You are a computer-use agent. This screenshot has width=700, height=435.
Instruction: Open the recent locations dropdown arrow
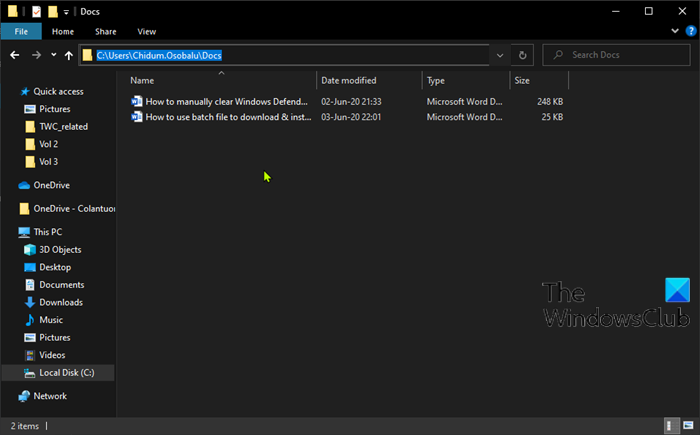click(x=54, y=55)
